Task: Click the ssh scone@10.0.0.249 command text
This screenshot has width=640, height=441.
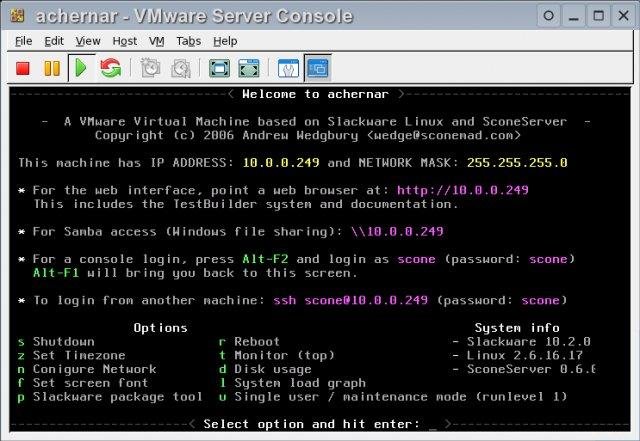Action: [x=351, y=301]
